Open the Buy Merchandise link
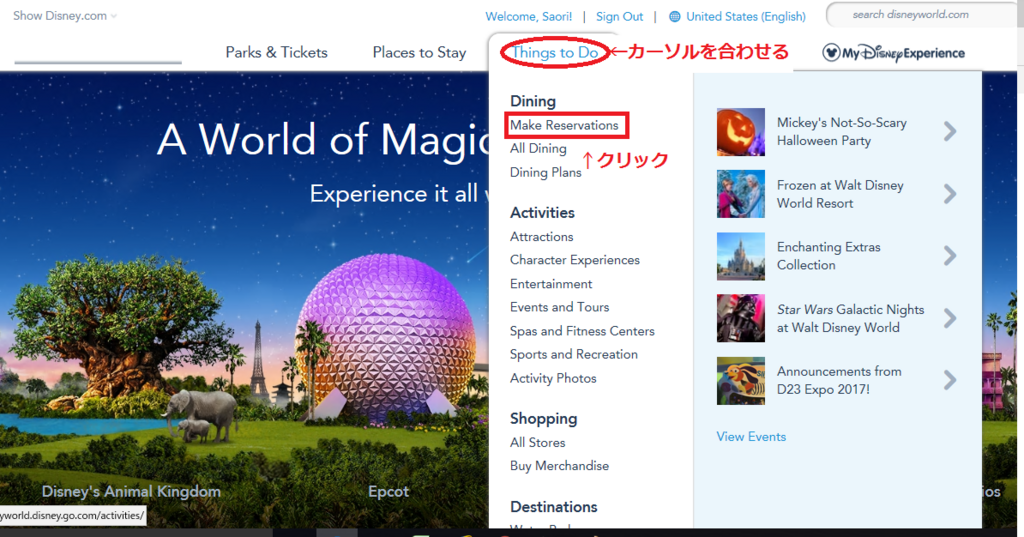 click(x=559, y=466)
